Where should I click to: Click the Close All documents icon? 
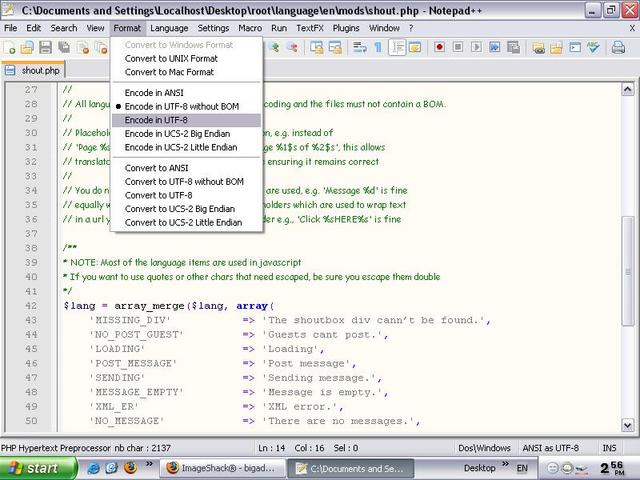click(x=102, y=48)
